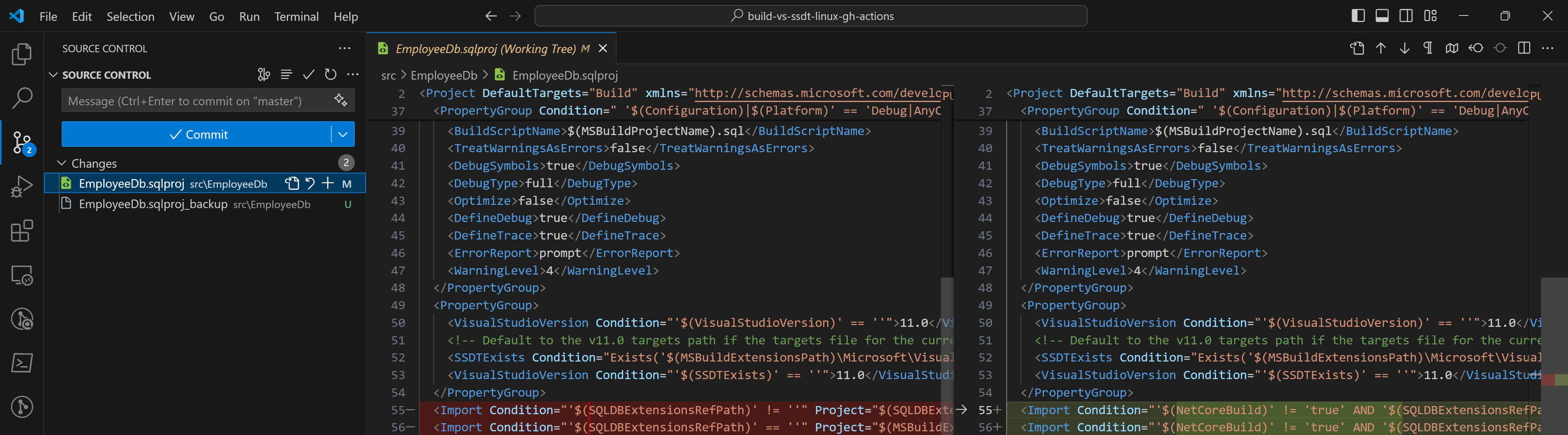The image size is (1568, 435).
Task: Toggle collapse unchanged regions map icon
Action: pyautogui.click(x=1452, y=48)
